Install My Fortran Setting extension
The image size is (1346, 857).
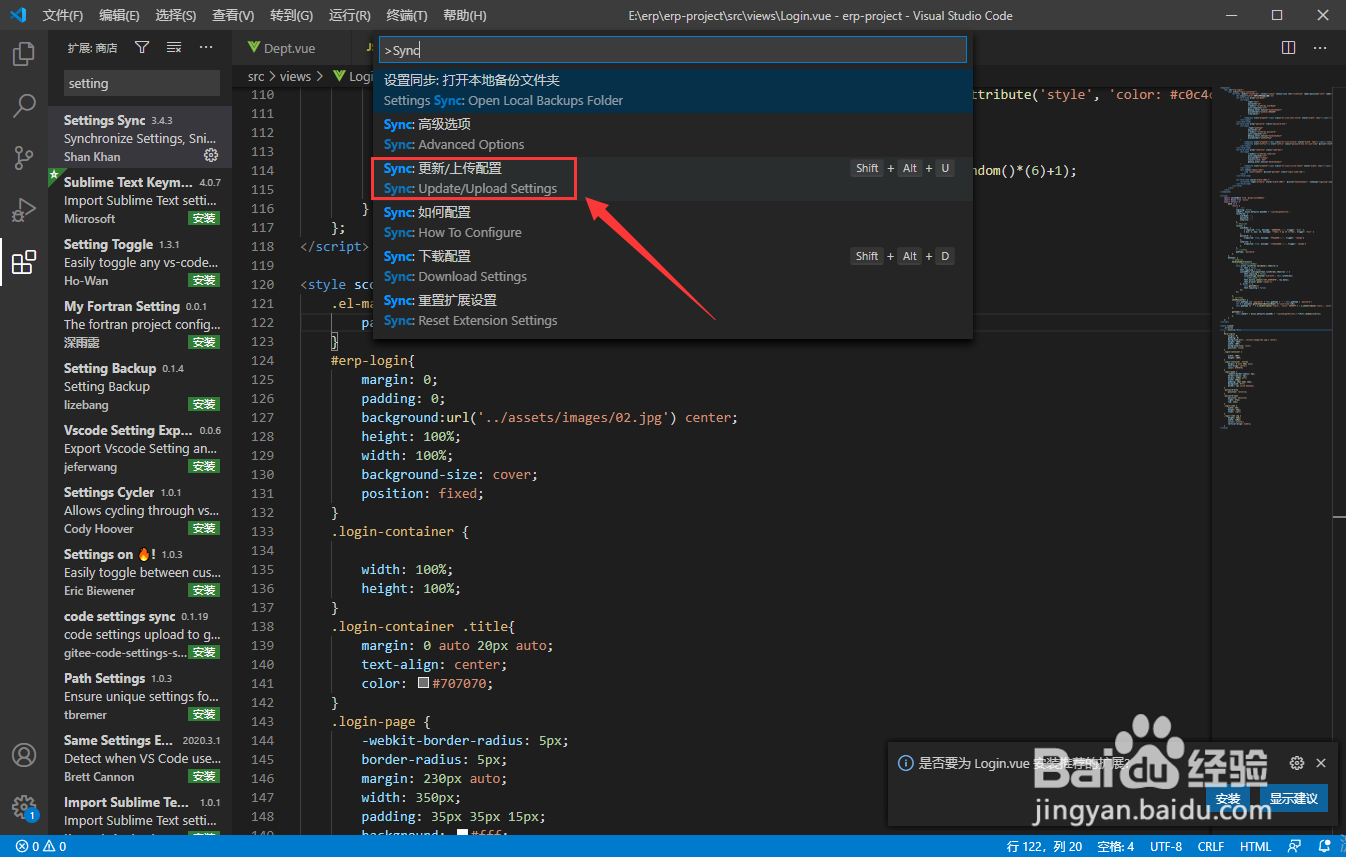204,342
